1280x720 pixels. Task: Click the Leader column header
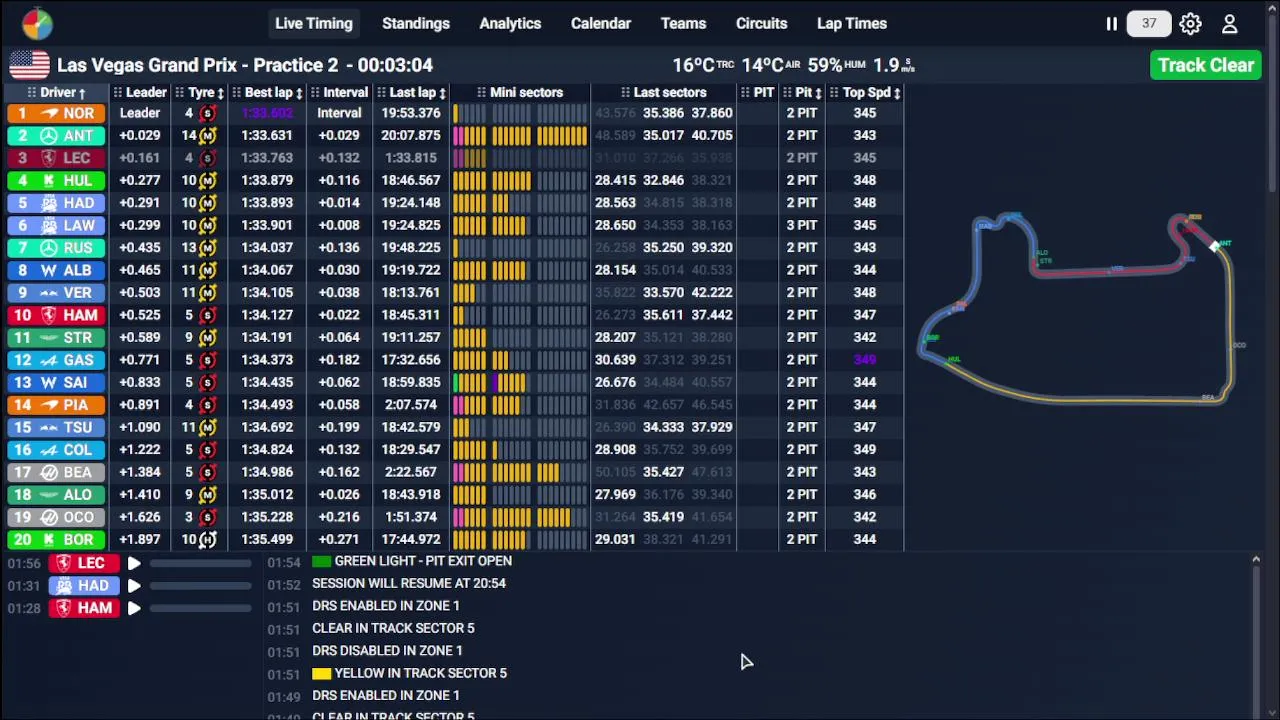140,92
